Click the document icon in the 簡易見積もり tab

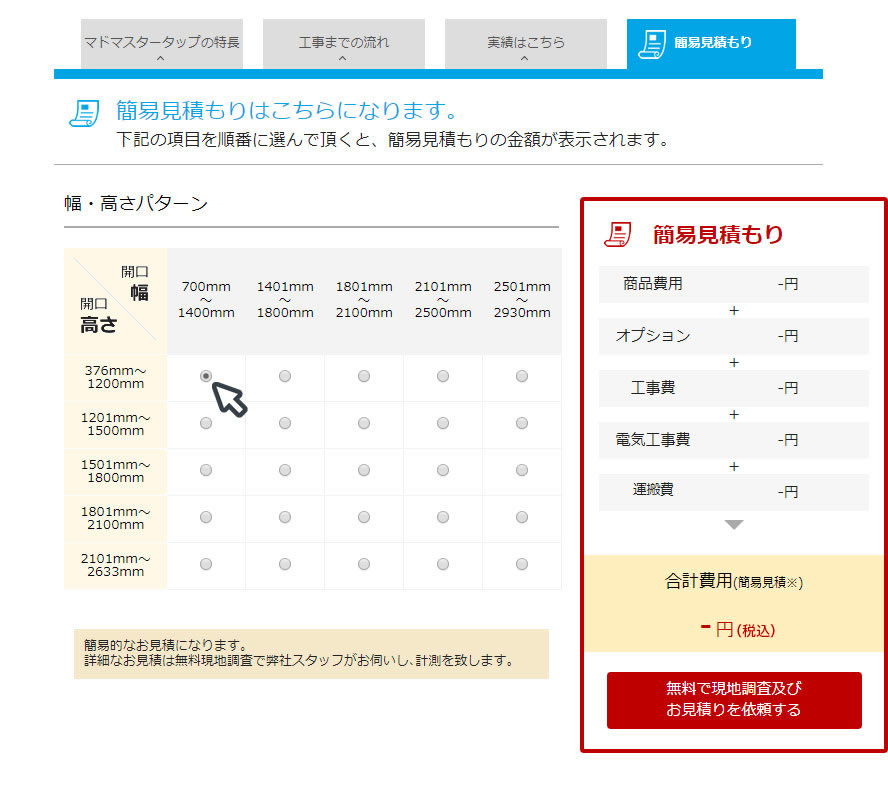point(653,43)
